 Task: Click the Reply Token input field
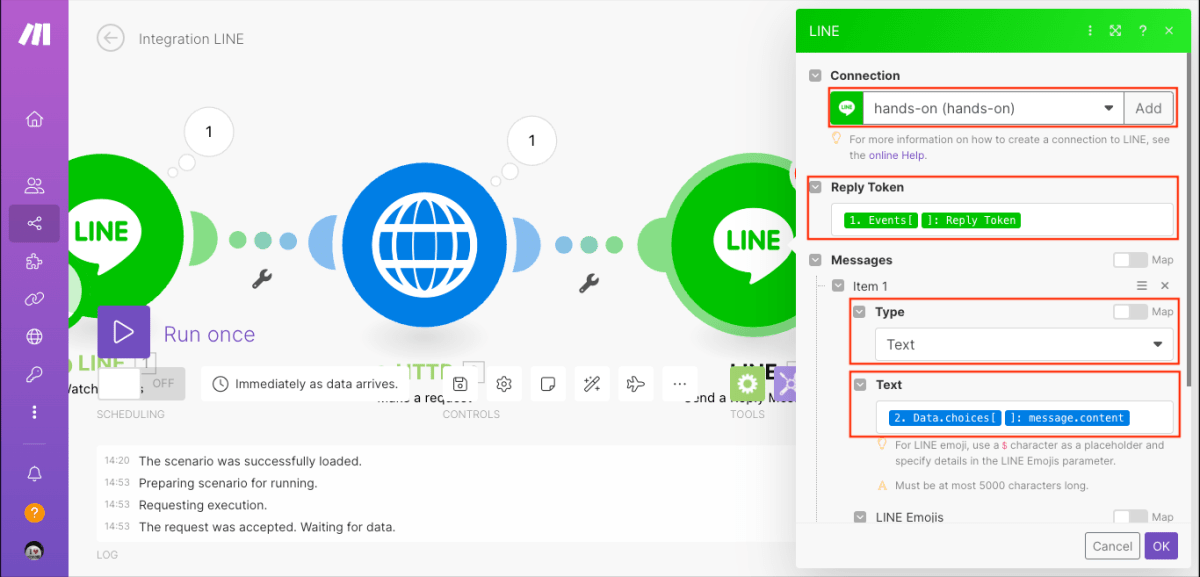[x=1002, y=220]
